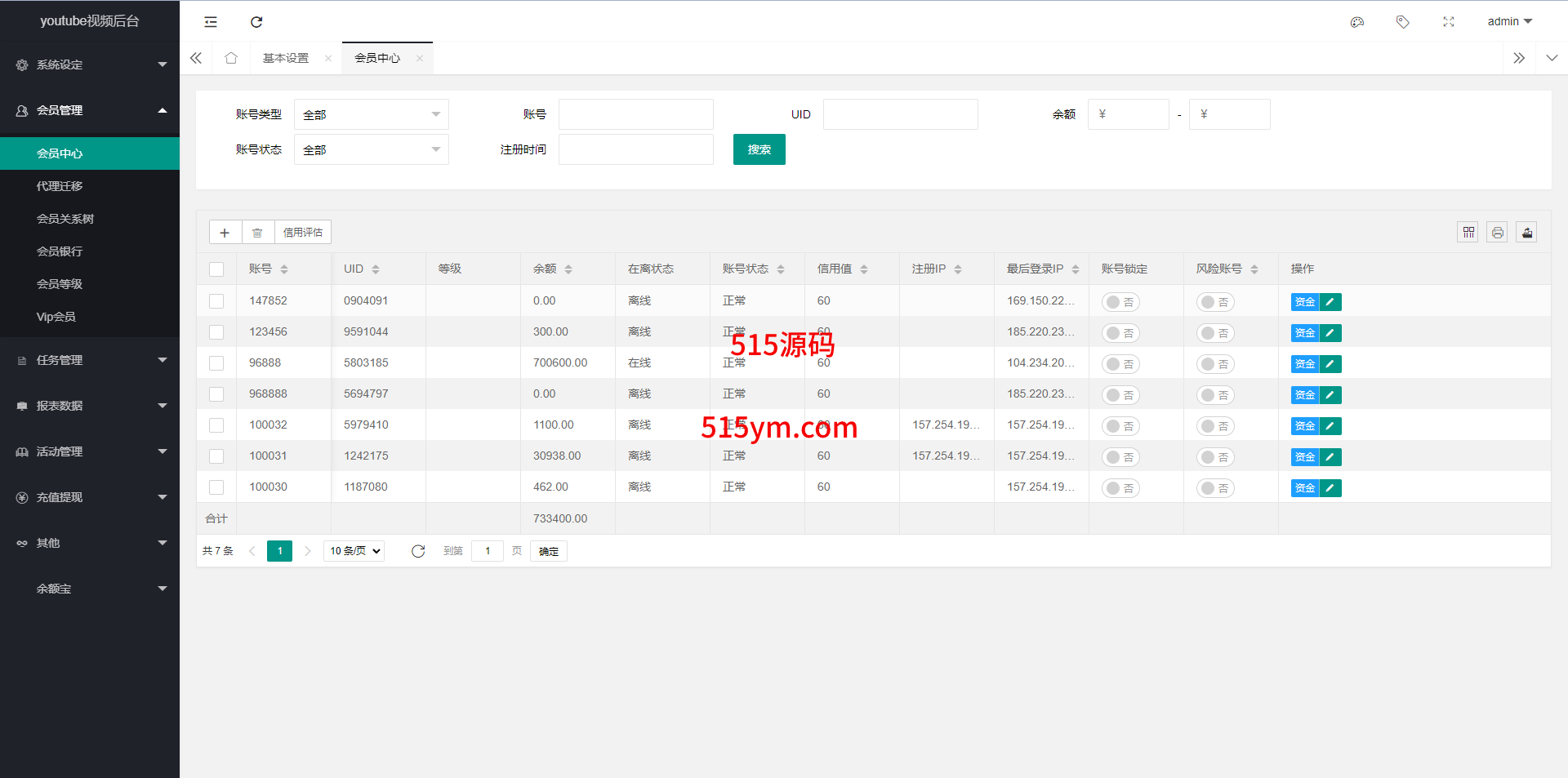The width and height of the screenshot is (1568, 778).
Task: Click the plus icon to add member
Action: [x=225, y=233]
